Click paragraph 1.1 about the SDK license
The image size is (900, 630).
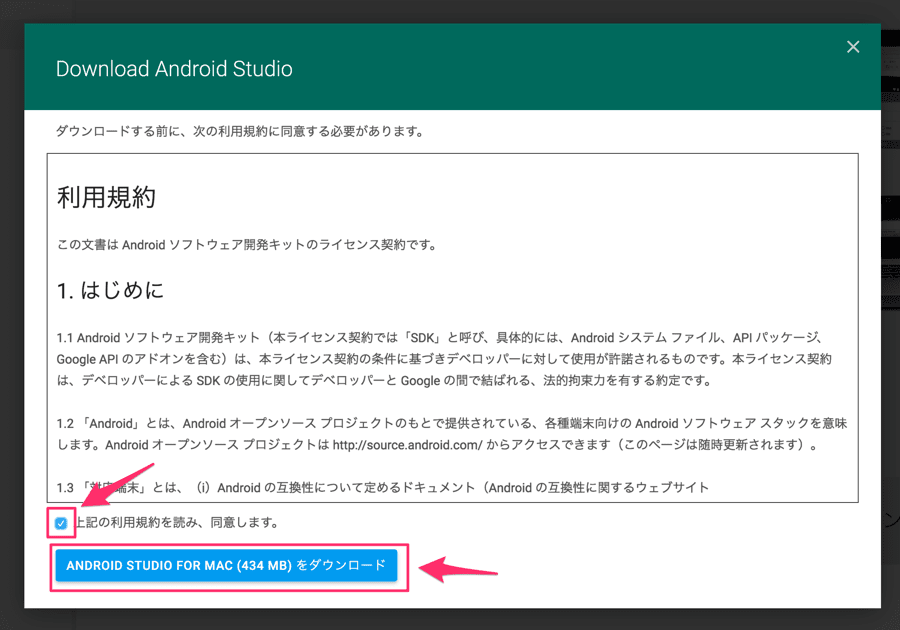tap(444, 359)
